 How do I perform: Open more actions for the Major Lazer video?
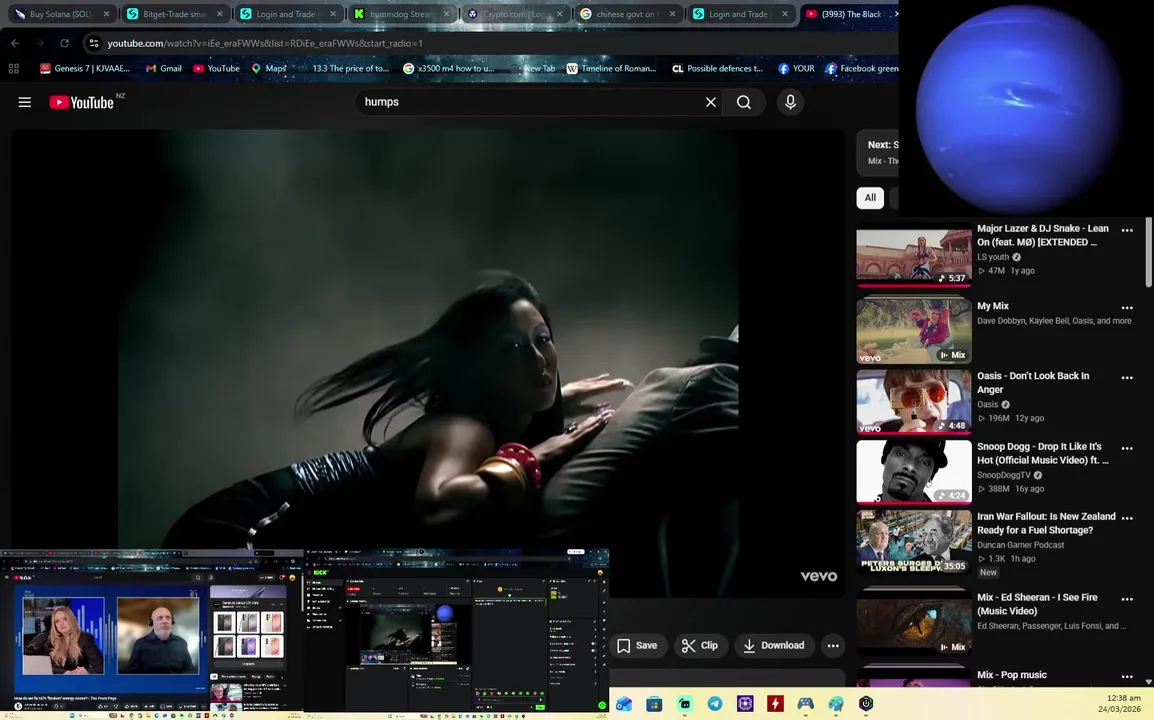click(x=1127, y=230)
